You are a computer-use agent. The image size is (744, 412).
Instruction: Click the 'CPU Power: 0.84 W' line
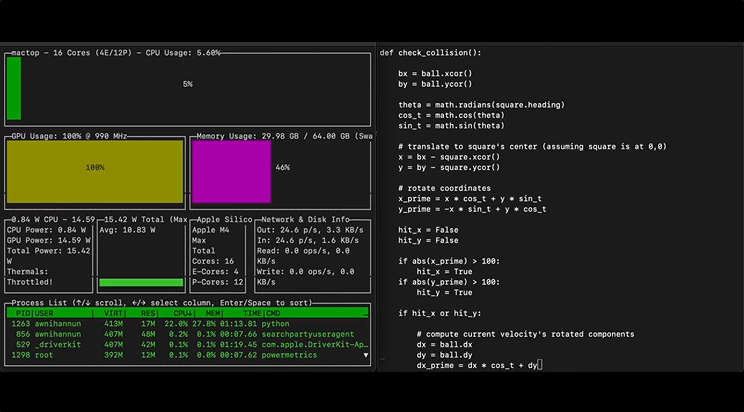point(46,230)
